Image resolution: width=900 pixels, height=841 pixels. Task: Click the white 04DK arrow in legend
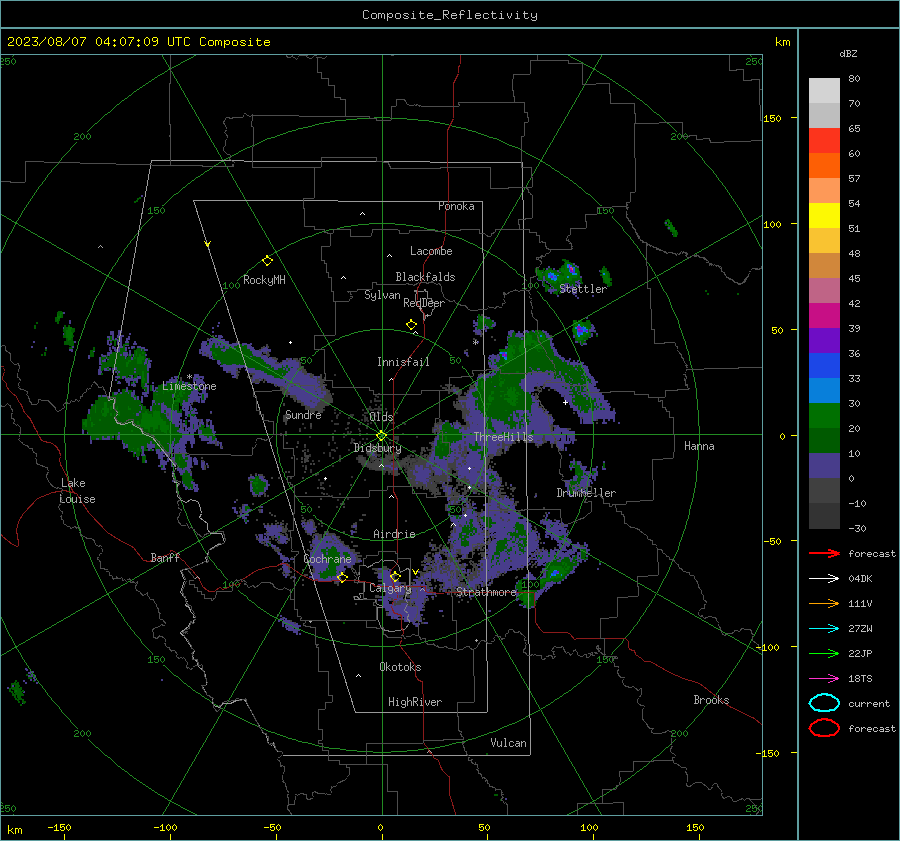(824, 579)
